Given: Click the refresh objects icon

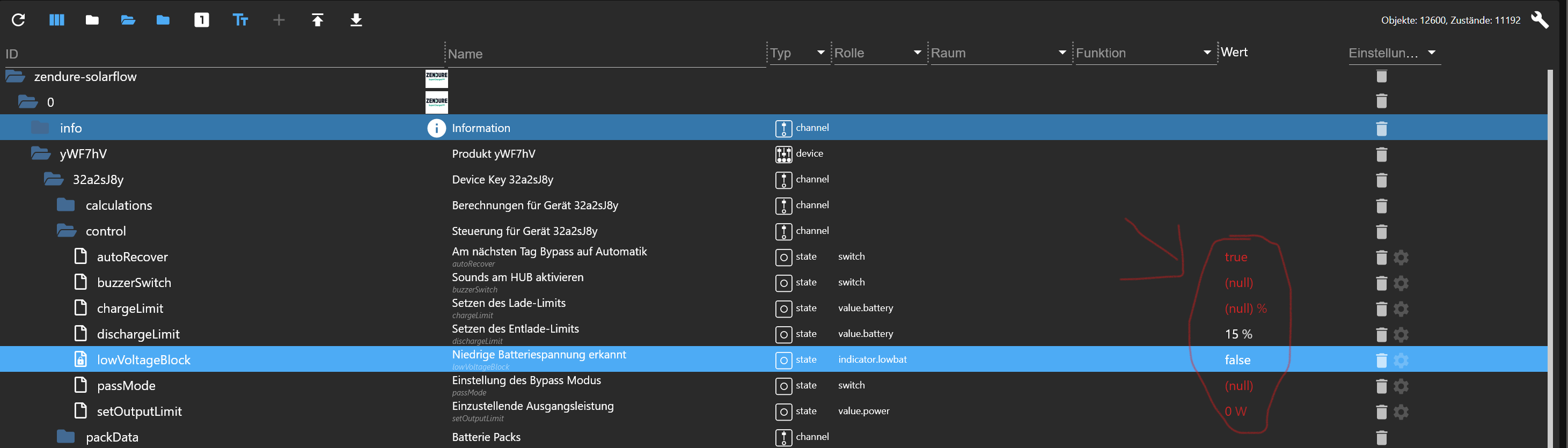Looking at the screenshot, I should 18,20.
